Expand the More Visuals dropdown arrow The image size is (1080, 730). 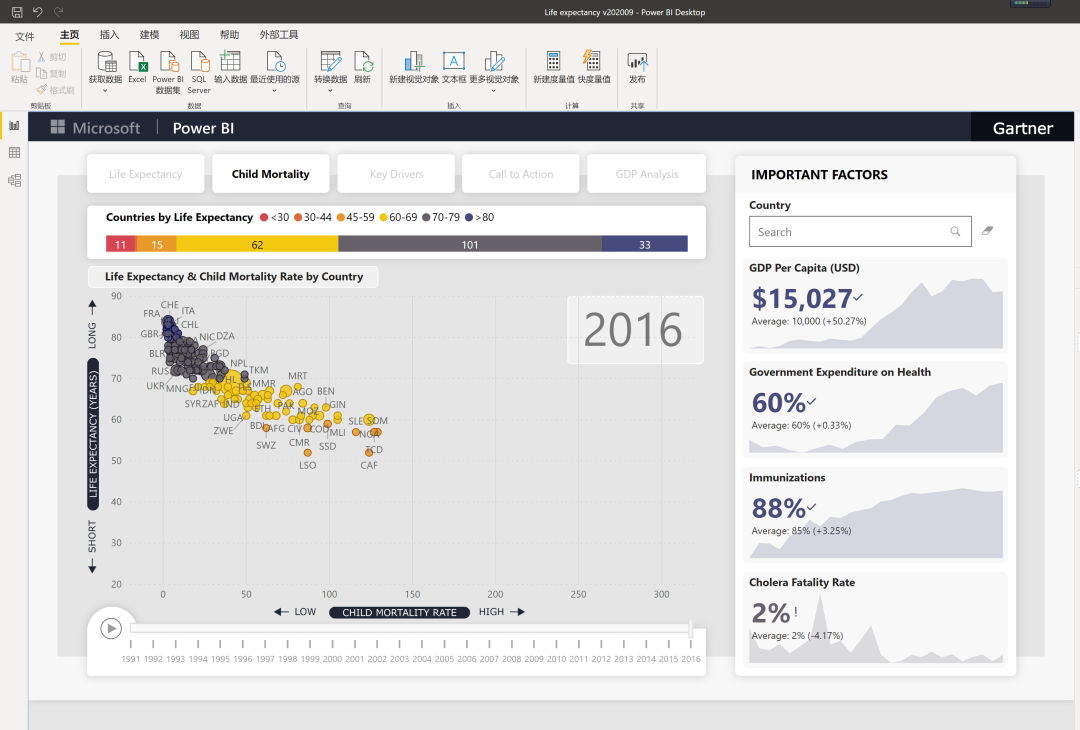coord(494,91)
